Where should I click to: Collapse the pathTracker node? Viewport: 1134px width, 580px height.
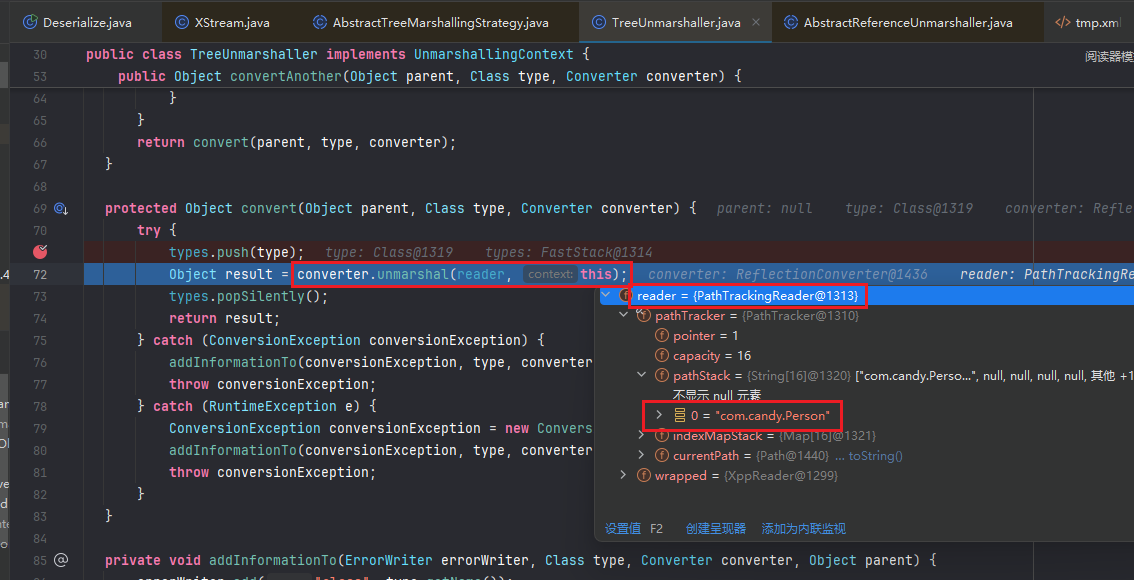tap(623, 315)
